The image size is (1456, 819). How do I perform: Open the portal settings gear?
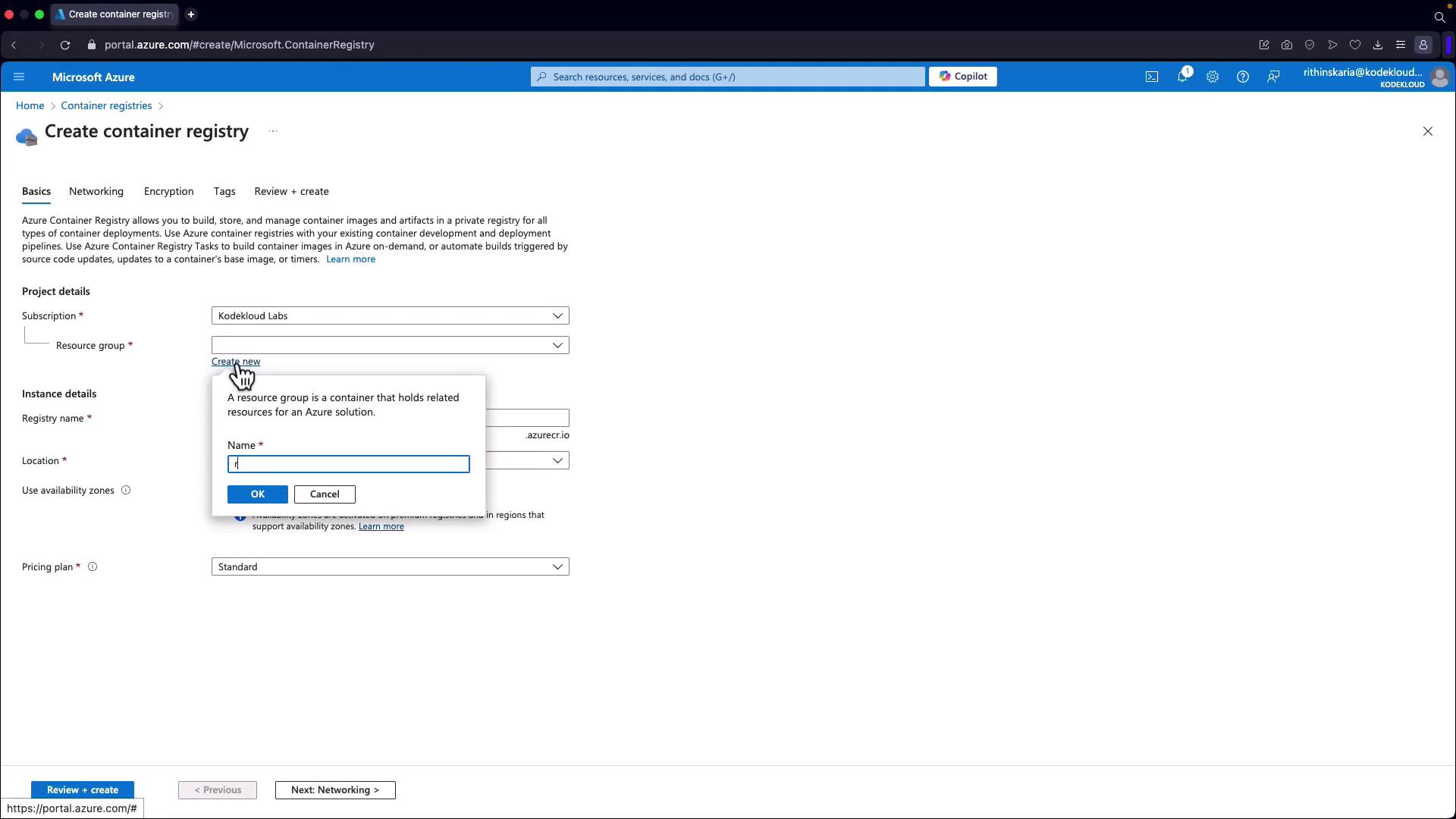[1212, 77]
